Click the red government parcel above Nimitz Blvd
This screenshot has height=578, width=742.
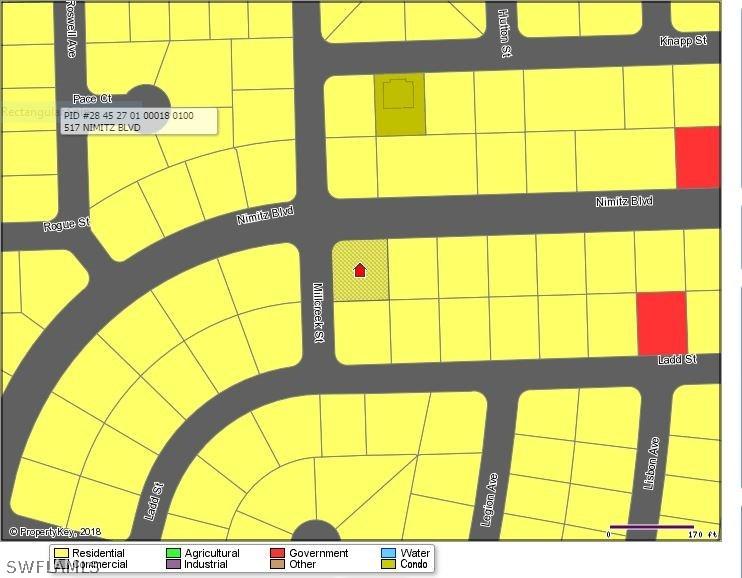698,157
